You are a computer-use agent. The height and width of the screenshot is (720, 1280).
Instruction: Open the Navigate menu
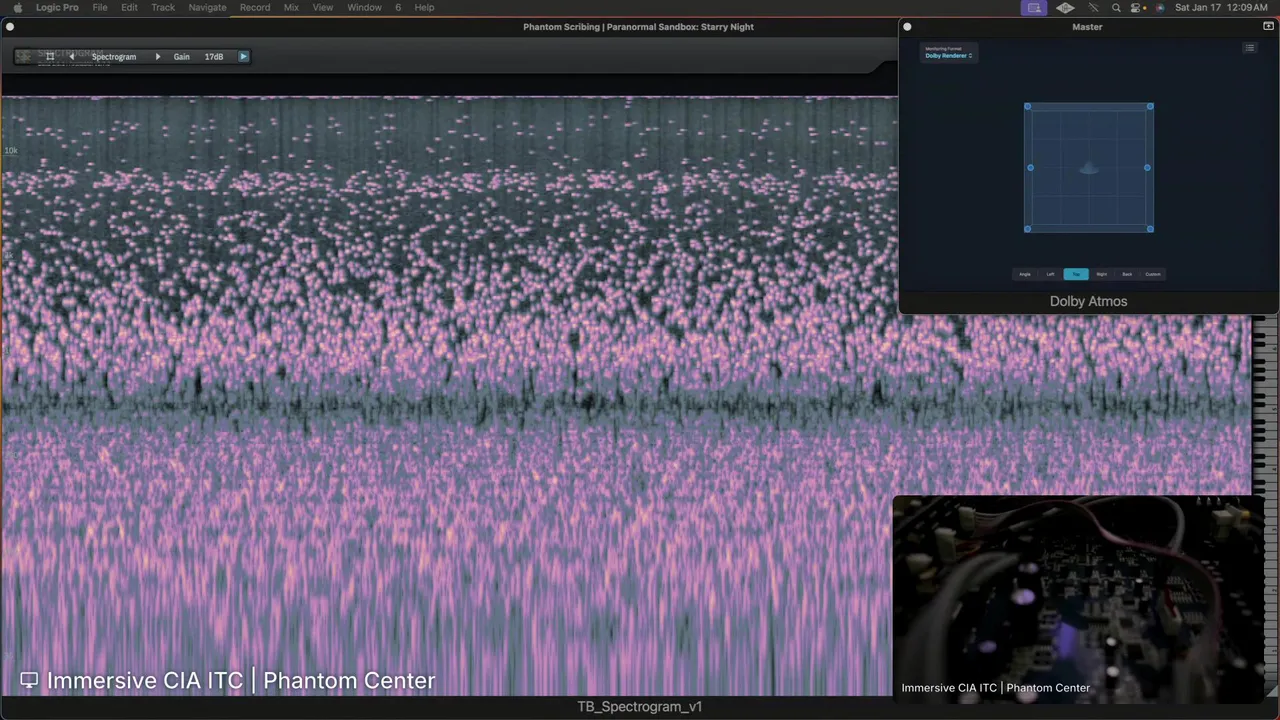pyautogui.click(x=207, y=7)
